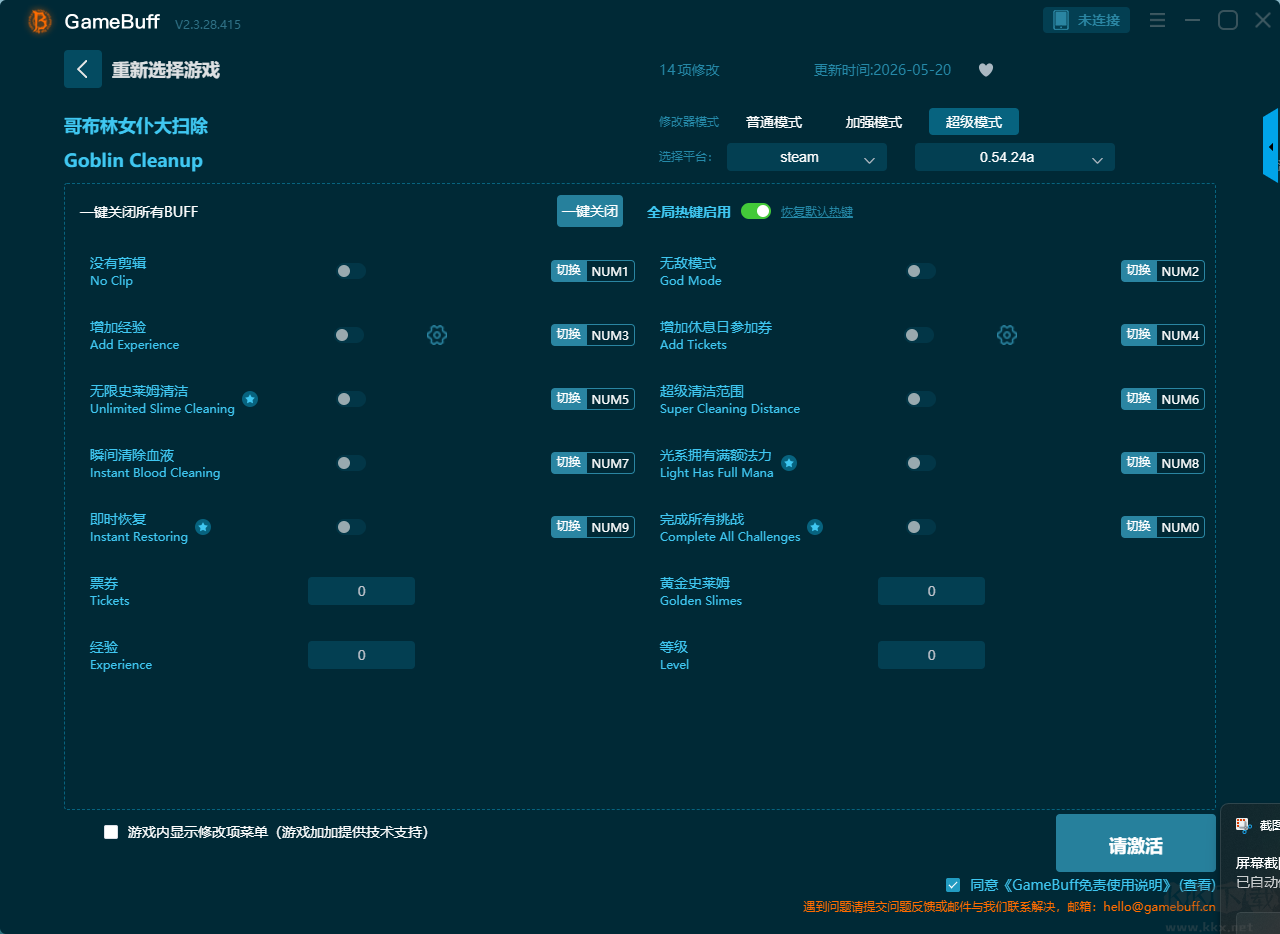Click the Golden Slimes value field

(931, 591)
